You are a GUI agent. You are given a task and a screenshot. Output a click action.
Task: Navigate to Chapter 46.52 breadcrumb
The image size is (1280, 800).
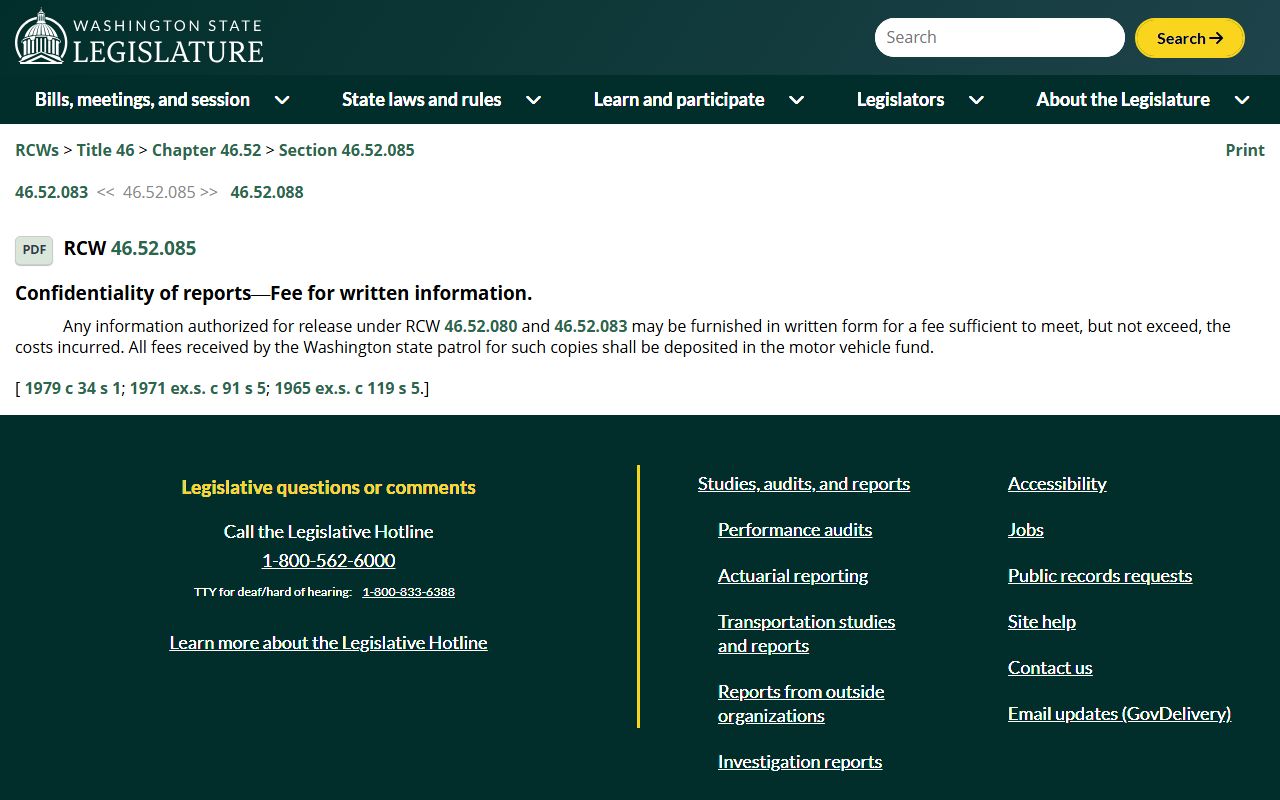click(x=206, y=150)
